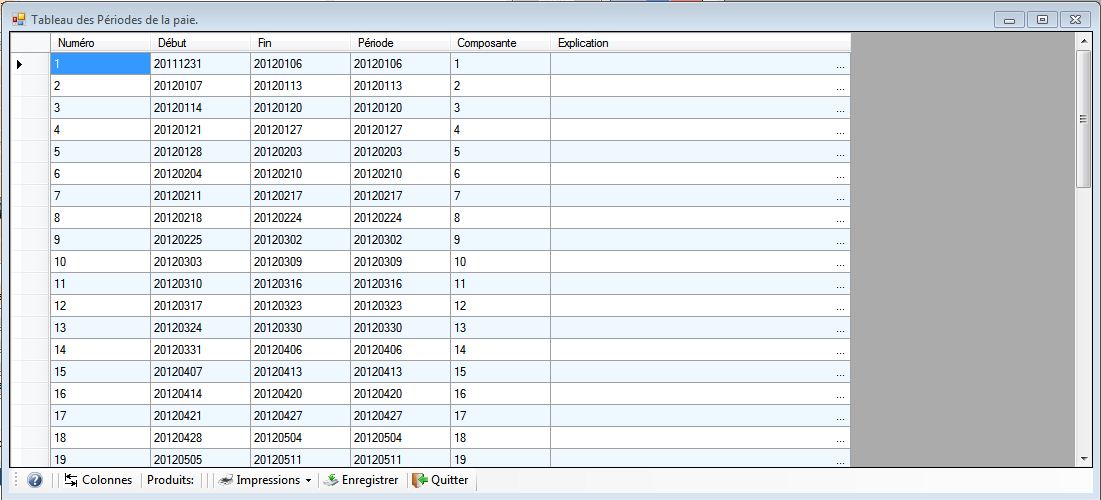Open ellipsis button in row 10 Explication

point(840,262)
